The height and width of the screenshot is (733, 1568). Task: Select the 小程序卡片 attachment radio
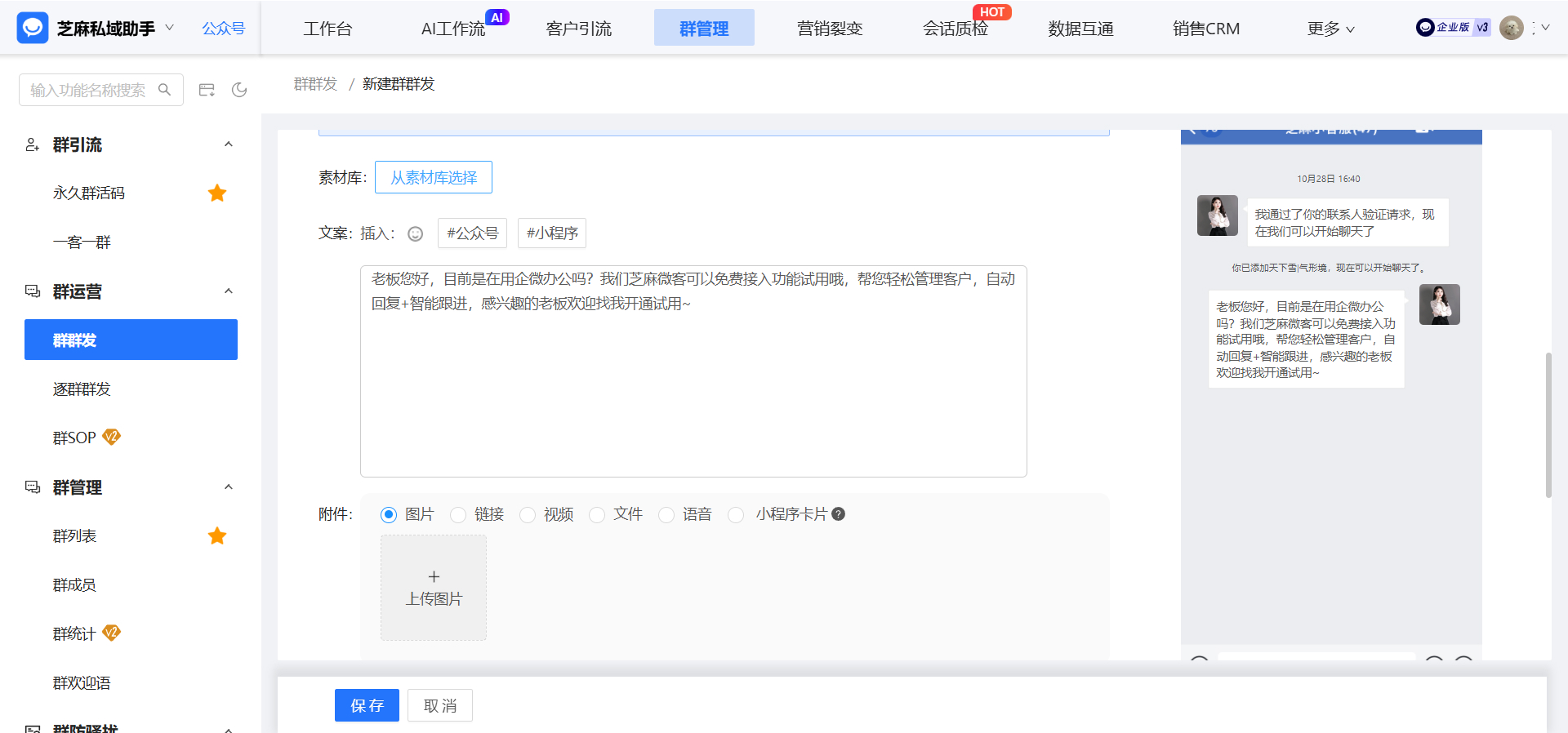click(736, 515)
